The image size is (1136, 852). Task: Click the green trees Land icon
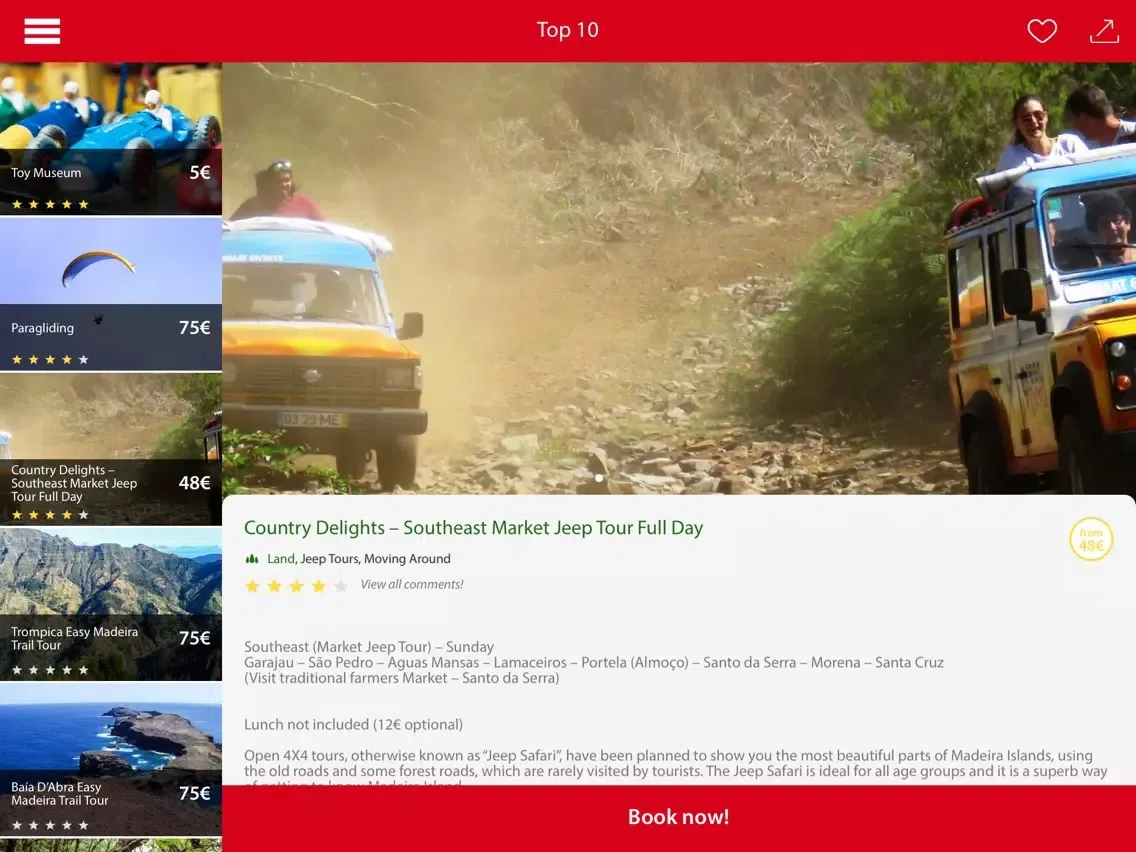coord(251,559)
